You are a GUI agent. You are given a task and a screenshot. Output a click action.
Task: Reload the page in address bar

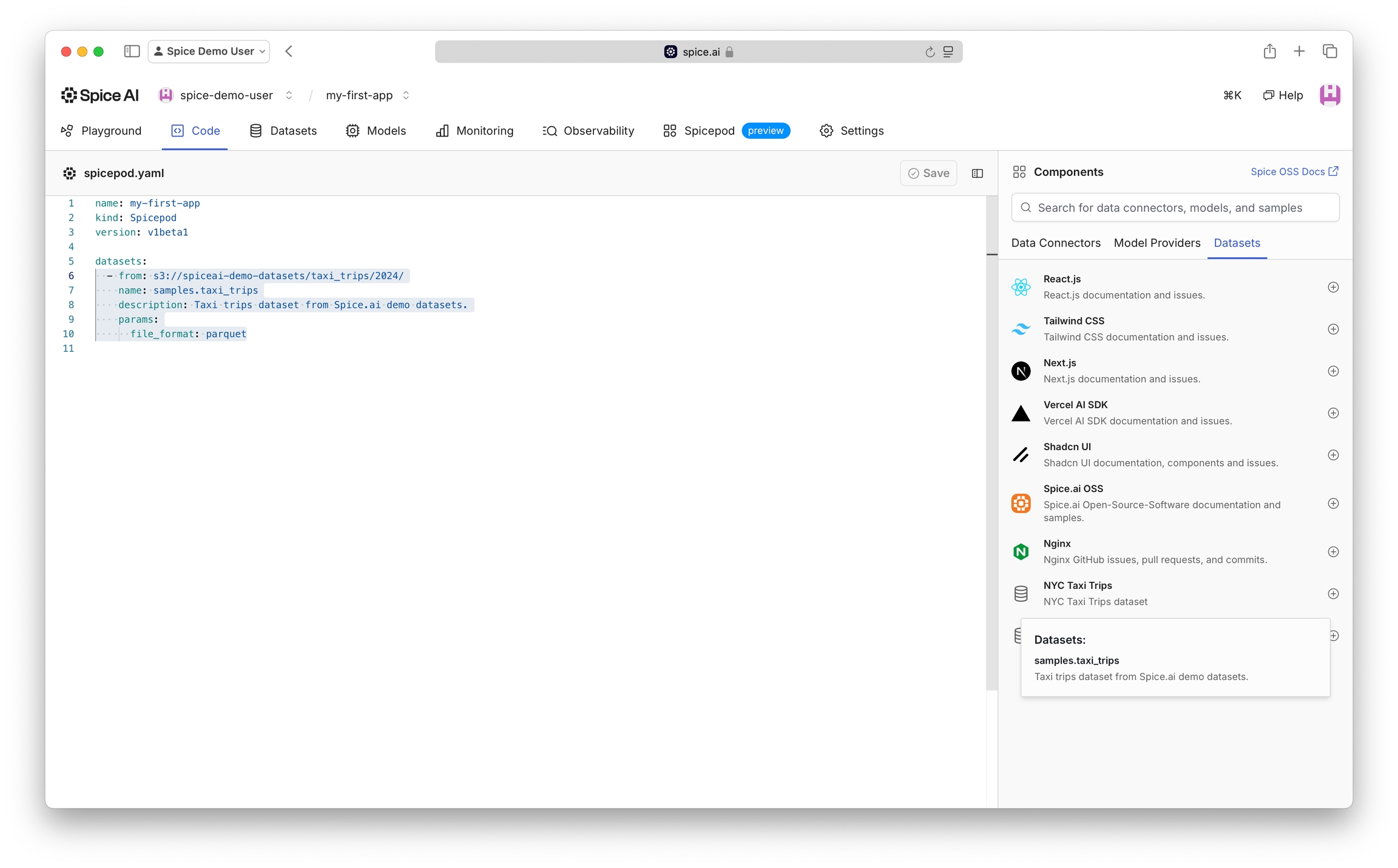pos(930,52)
